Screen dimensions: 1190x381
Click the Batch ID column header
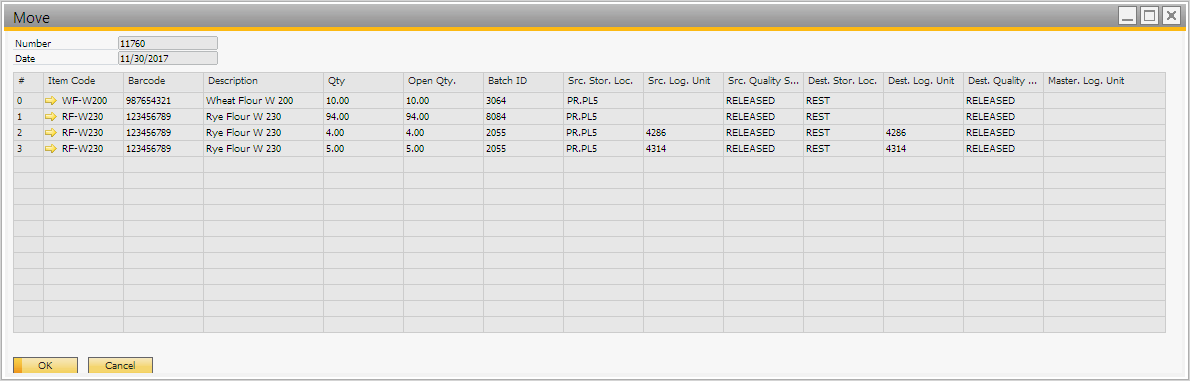(x=523, y=81)
